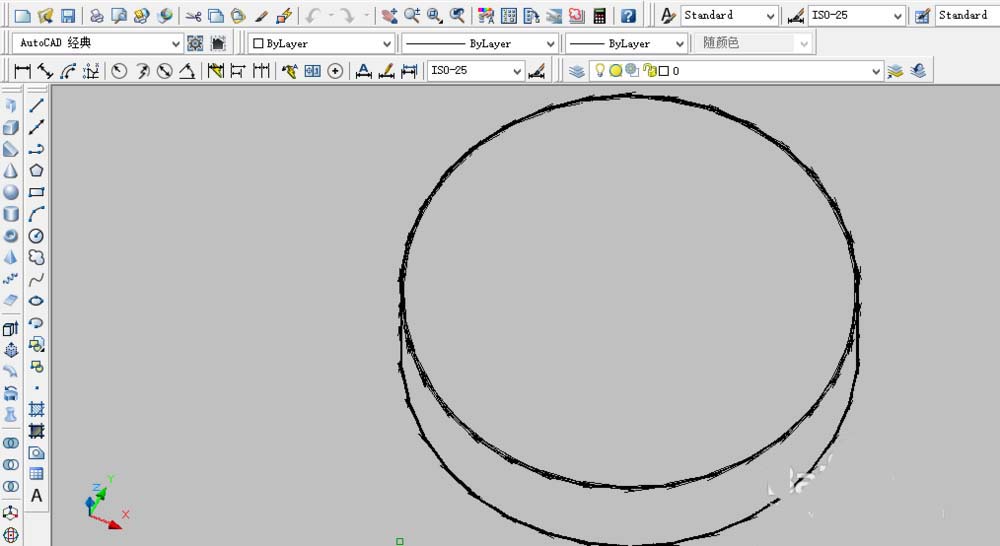Select the Spline draw tool
1000x546 pixels.
coord(36,279)
